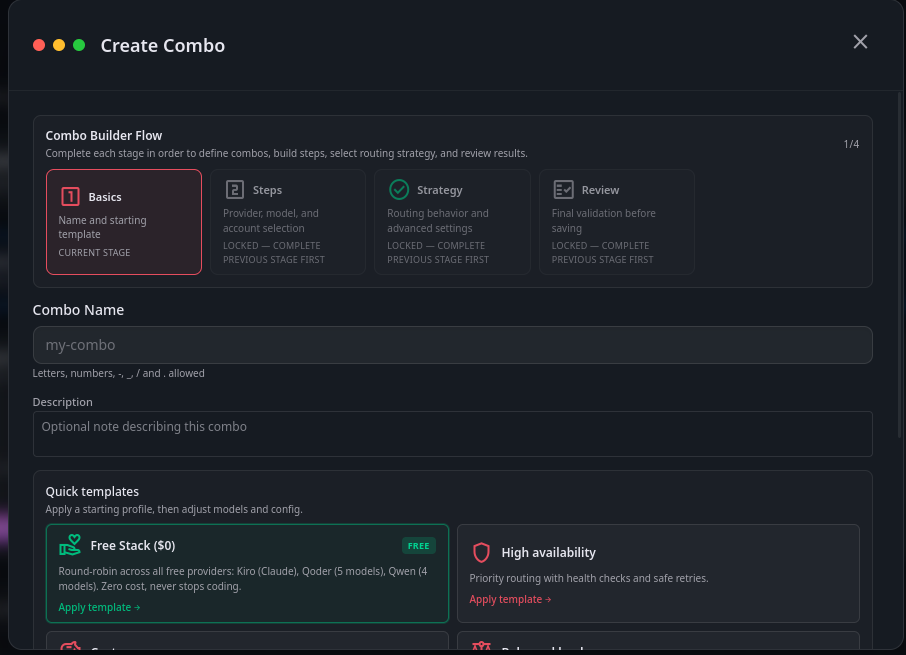Image resolution: width=906 pixels, height=655 pixels.
Task: Click "Apply a starting profile, then adjust models and config."
Action: click(x=174, y=509)
